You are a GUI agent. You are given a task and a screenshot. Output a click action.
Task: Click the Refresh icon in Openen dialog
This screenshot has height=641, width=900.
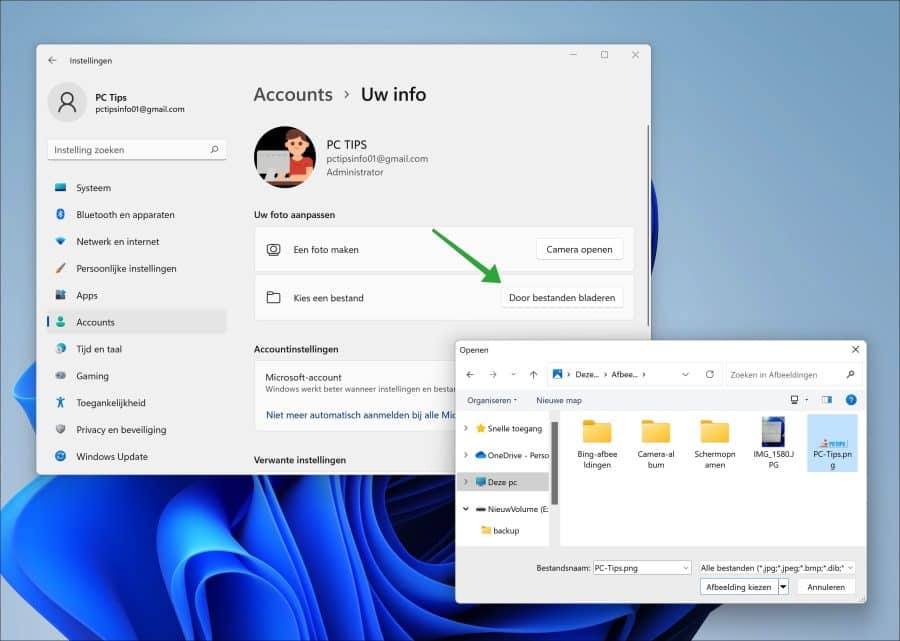coord(709,374)
